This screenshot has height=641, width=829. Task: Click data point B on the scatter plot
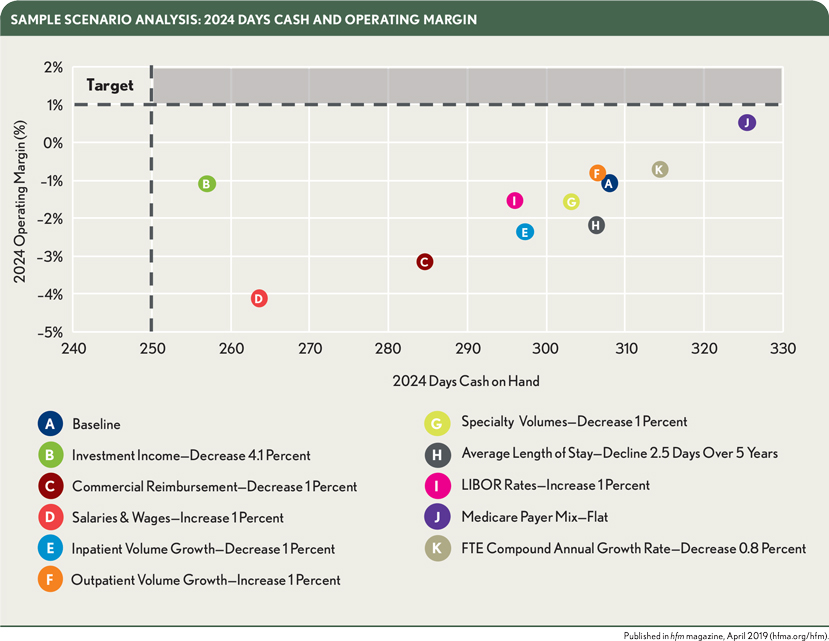[206, 184]
